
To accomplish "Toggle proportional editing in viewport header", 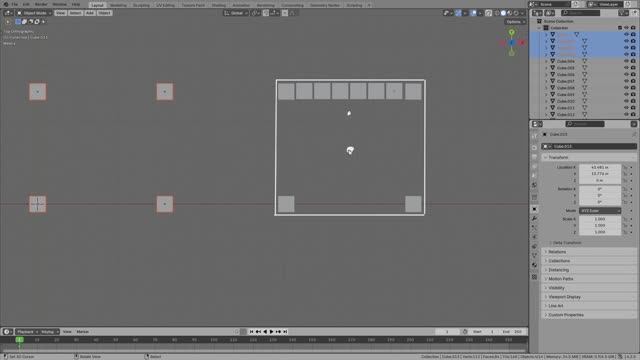I will point(285,13).
